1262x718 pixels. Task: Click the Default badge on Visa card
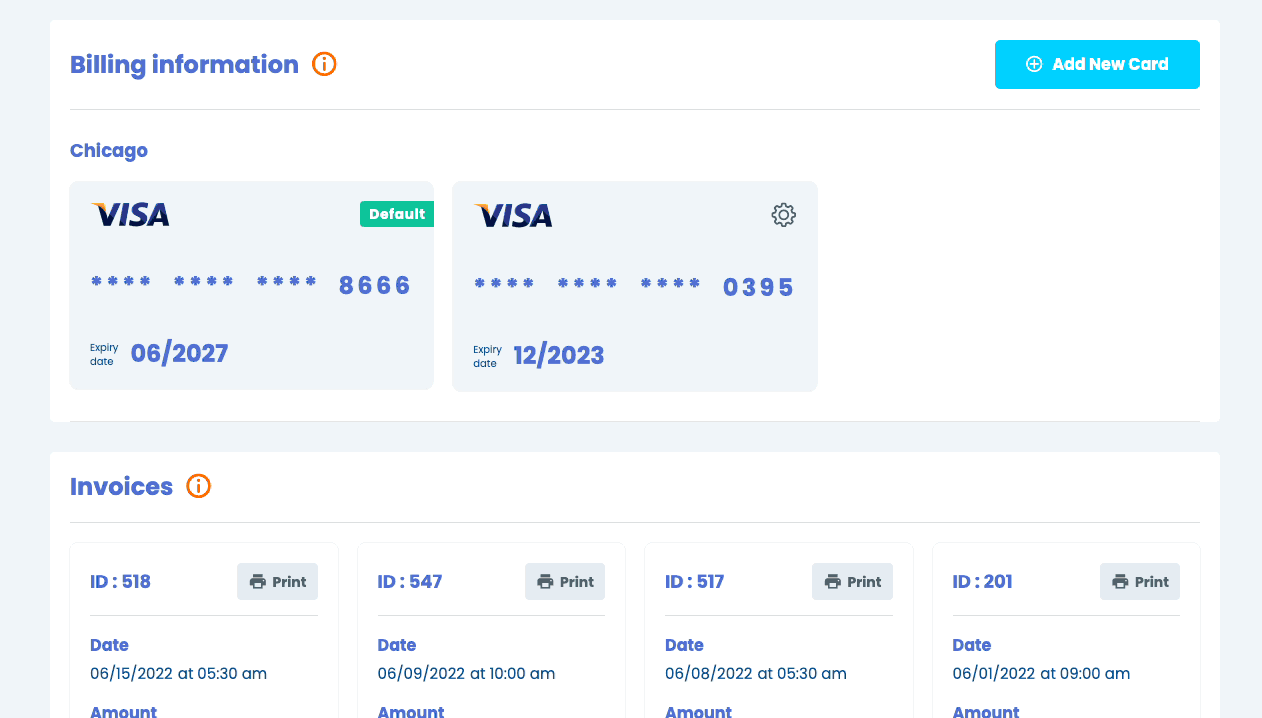[x=396, y=214]
